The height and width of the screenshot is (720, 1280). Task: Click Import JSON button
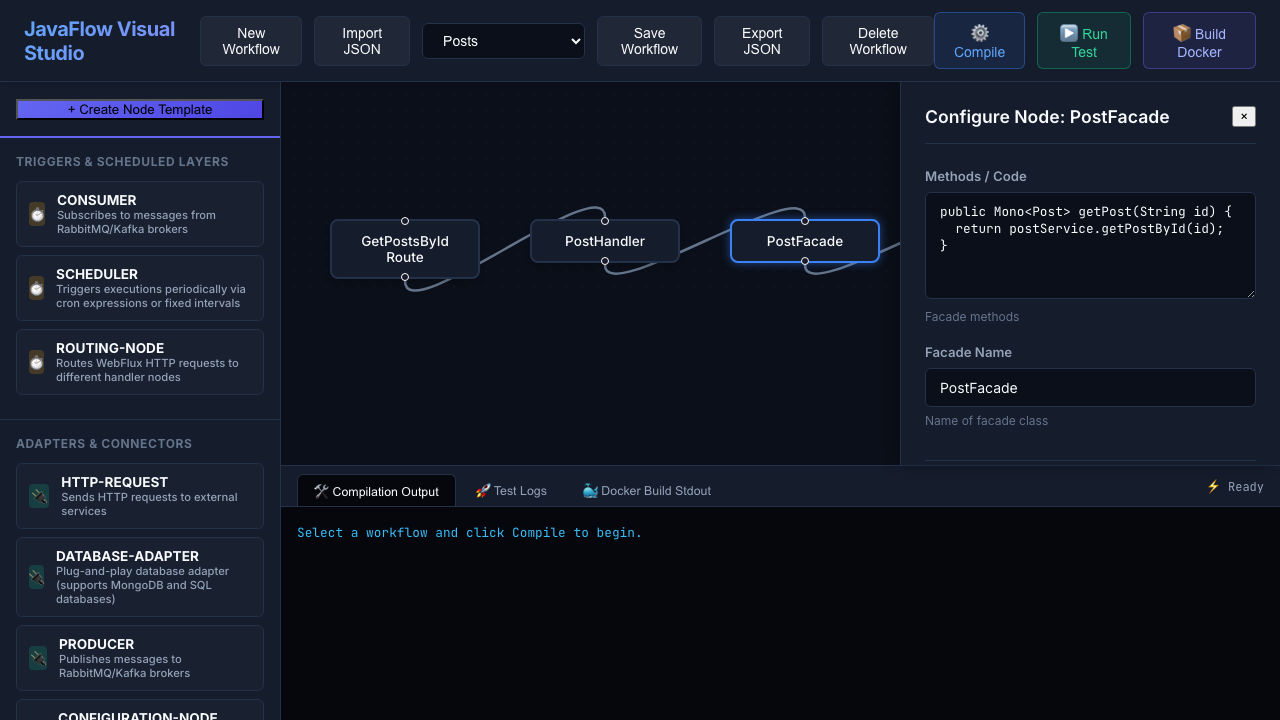pyautogui.click(x=362, y=41)
